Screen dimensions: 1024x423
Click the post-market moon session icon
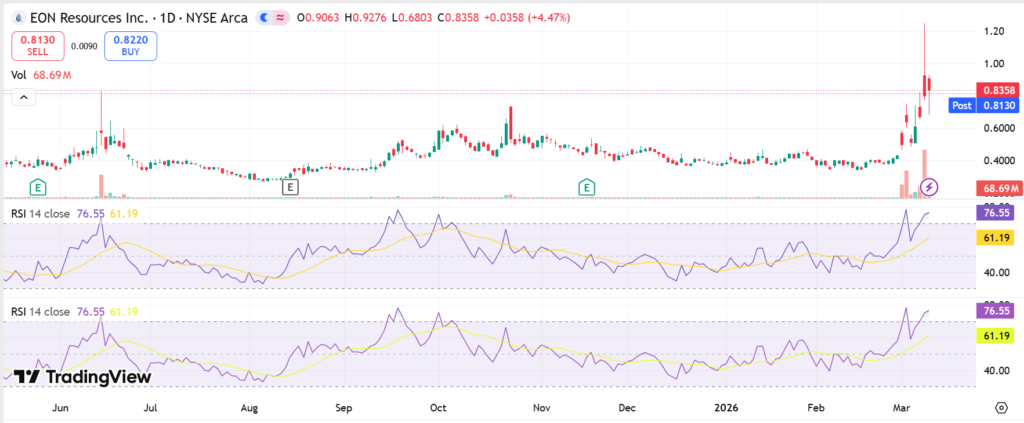pyautogui.click(x=264, y=18)
